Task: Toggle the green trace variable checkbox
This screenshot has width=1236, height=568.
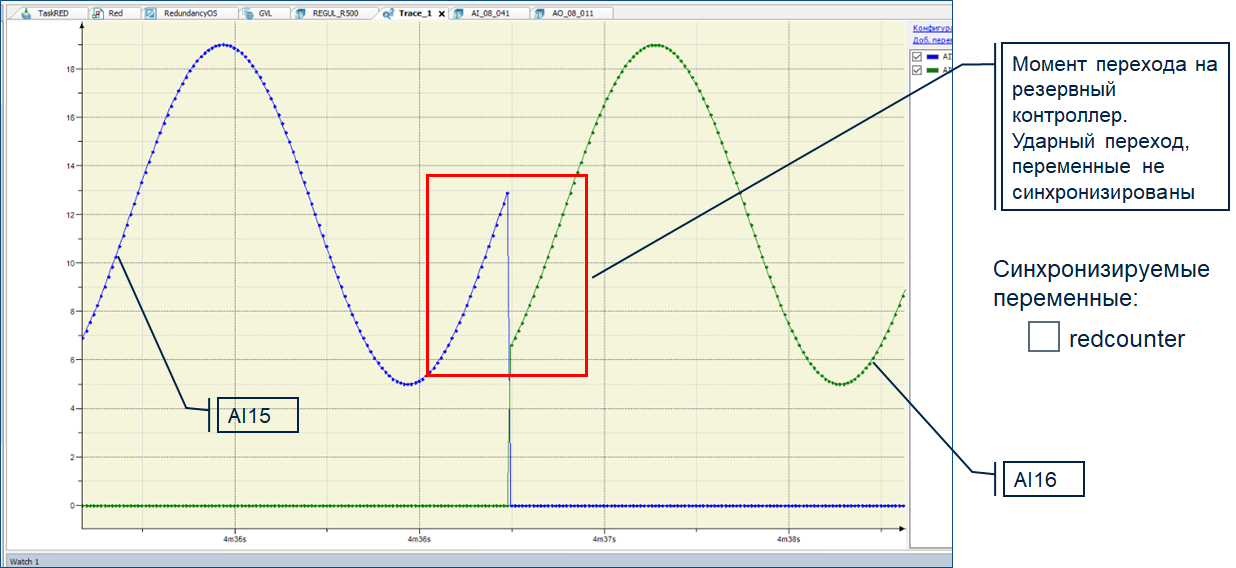Action: coord(917,70)
